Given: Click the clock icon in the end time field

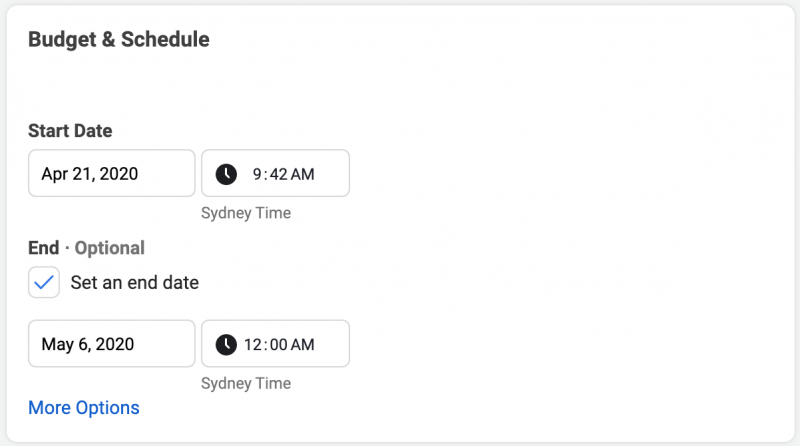Looking at the screenshot, I should coord(226,344).
